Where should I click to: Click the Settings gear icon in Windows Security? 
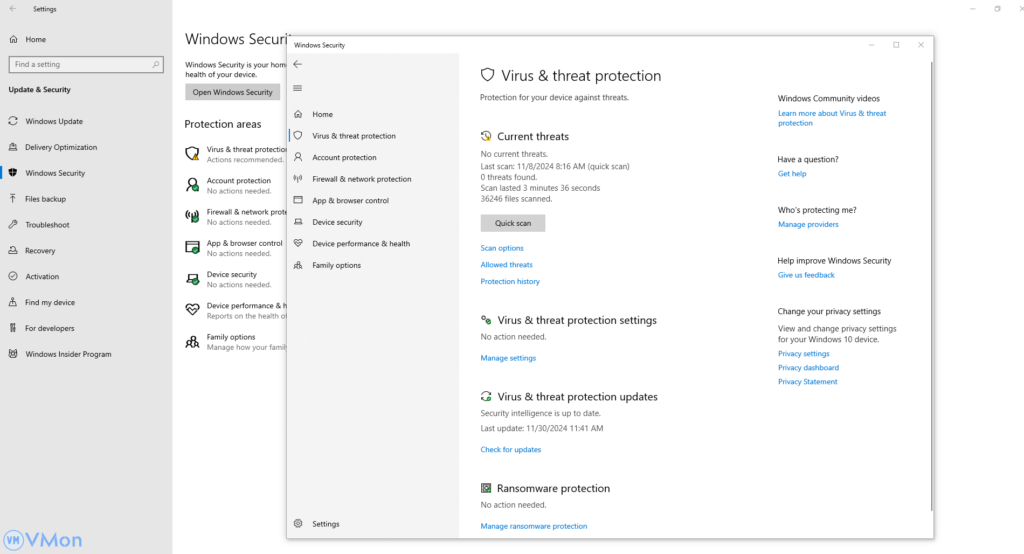[298, 523]
